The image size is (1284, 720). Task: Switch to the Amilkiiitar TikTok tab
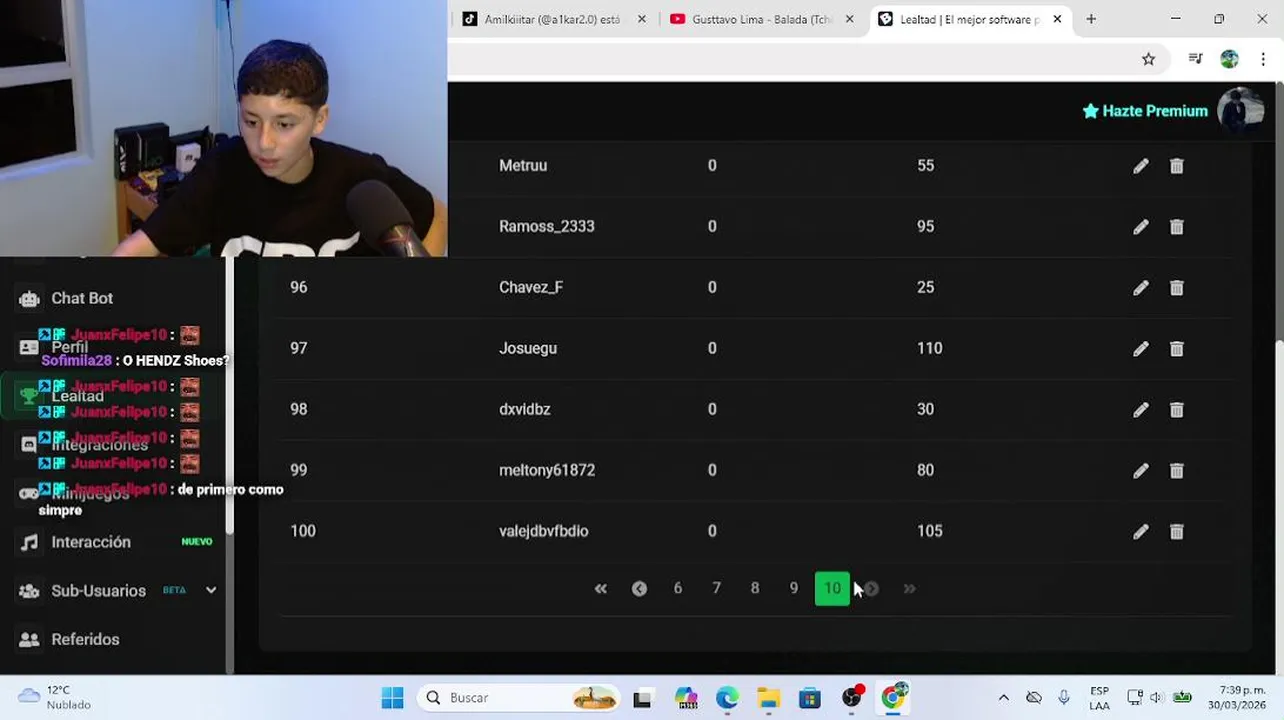(553, 19)
